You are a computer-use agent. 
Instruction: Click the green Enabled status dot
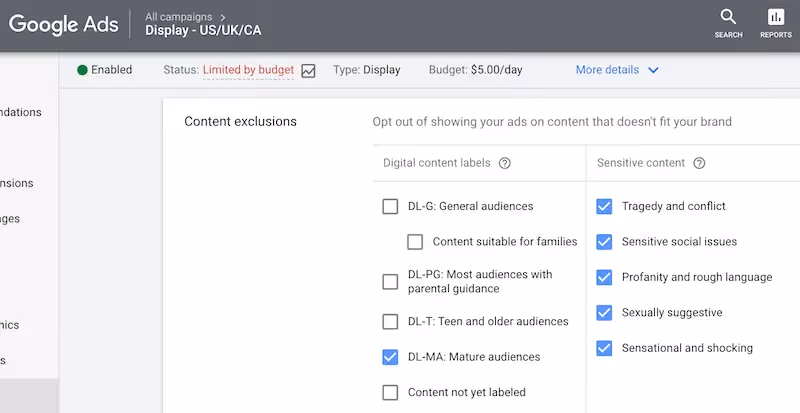pos(82,70)
